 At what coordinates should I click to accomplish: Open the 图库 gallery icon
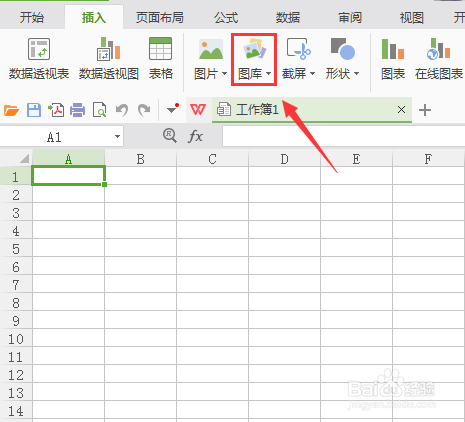point(255,49)
